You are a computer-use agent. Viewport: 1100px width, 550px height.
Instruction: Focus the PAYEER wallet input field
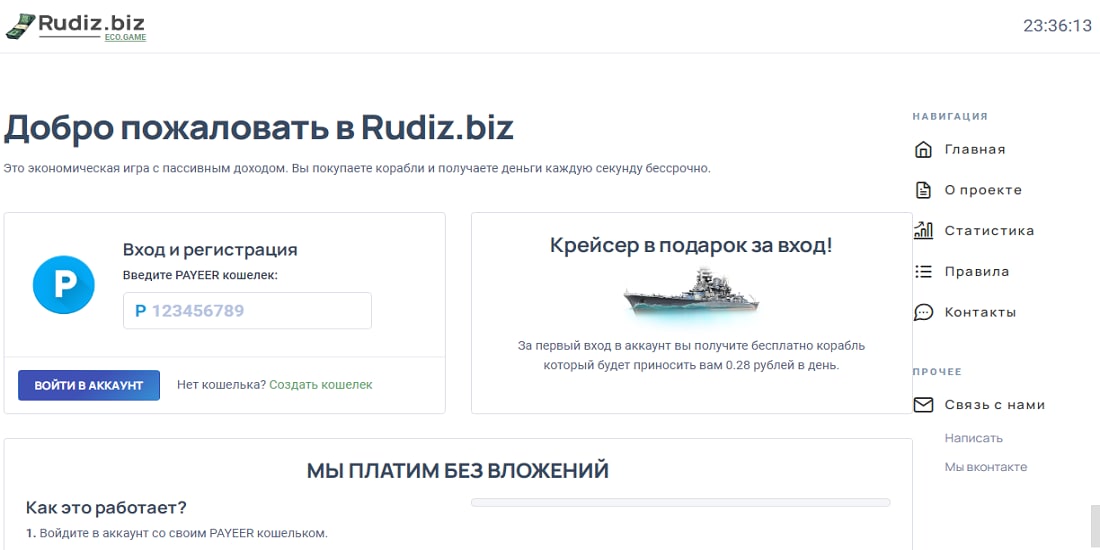247,311
